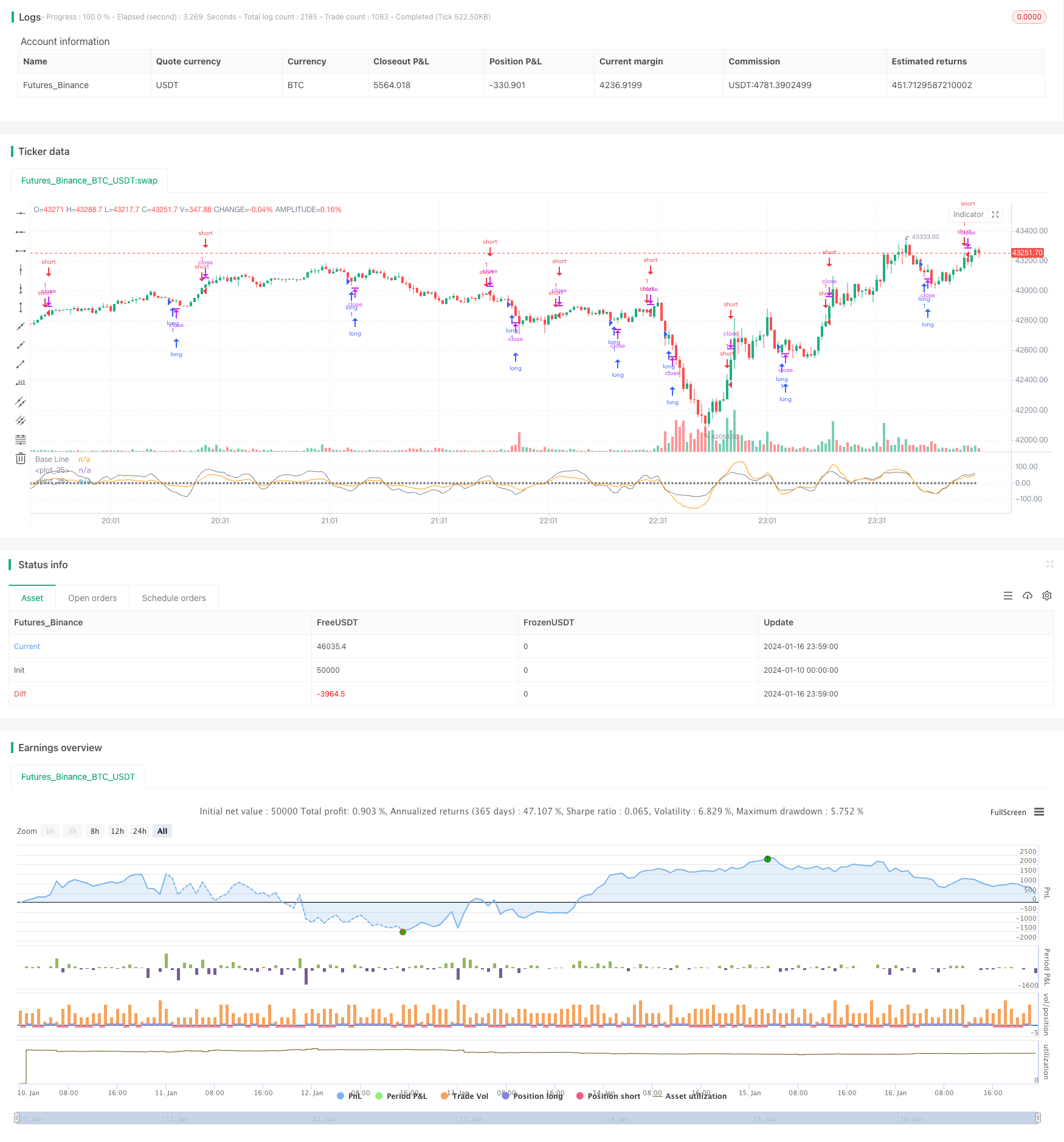Click the FullScreen link in Earnings overview

coord(1007,812)
